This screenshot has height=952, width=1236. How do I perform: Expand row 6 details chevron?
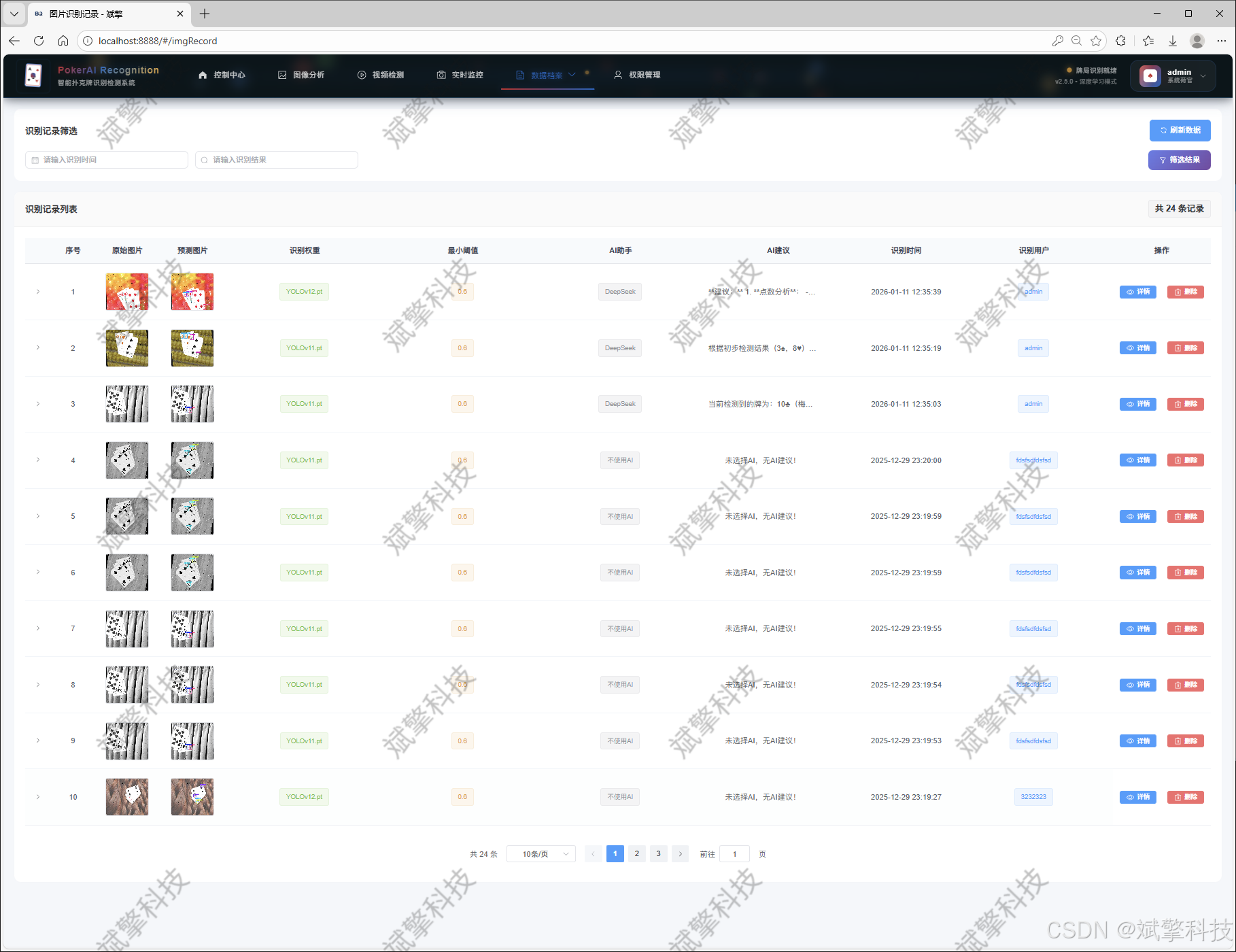38,572
